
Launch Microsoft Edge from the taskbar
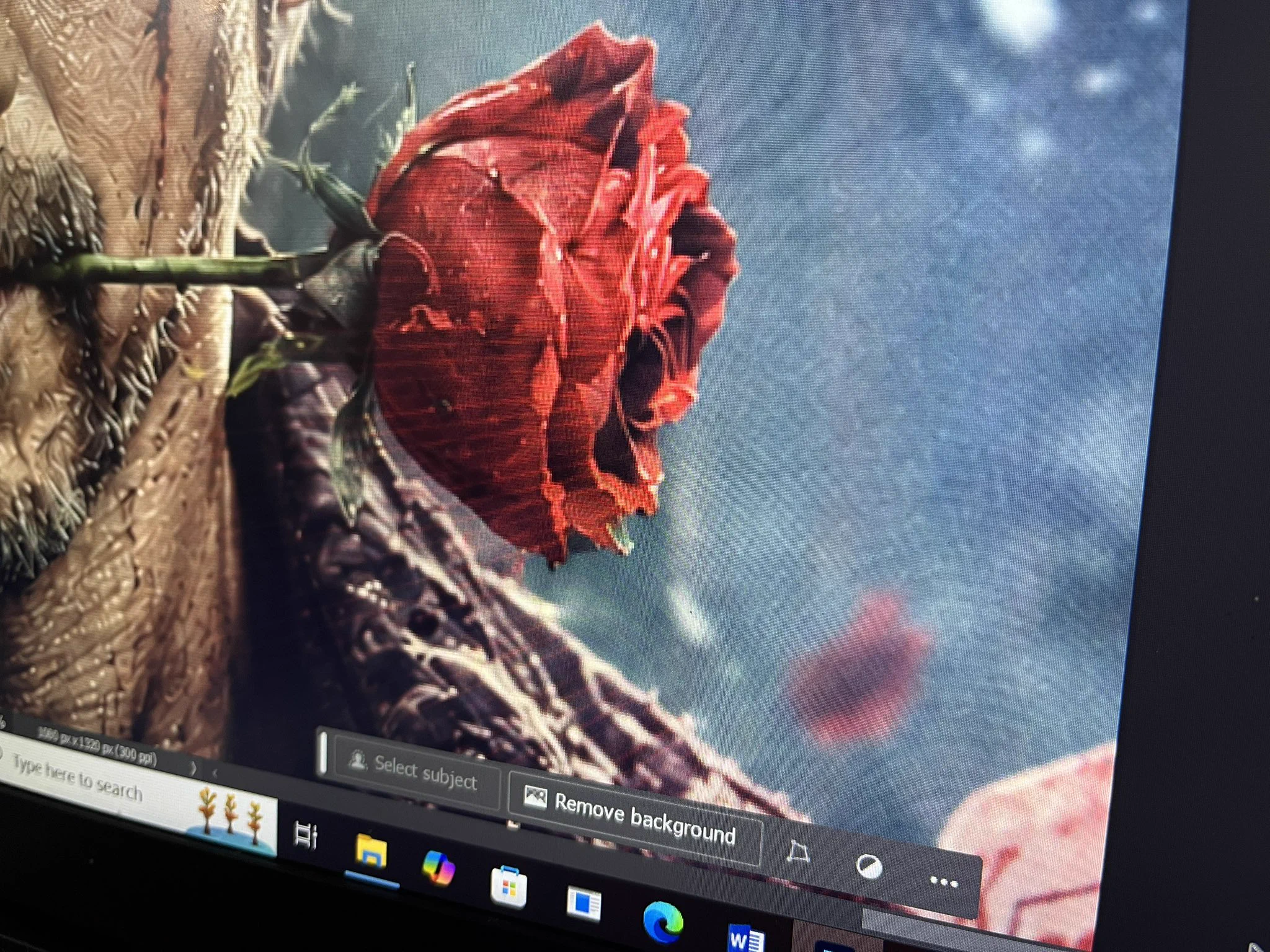tap(662, 922)
